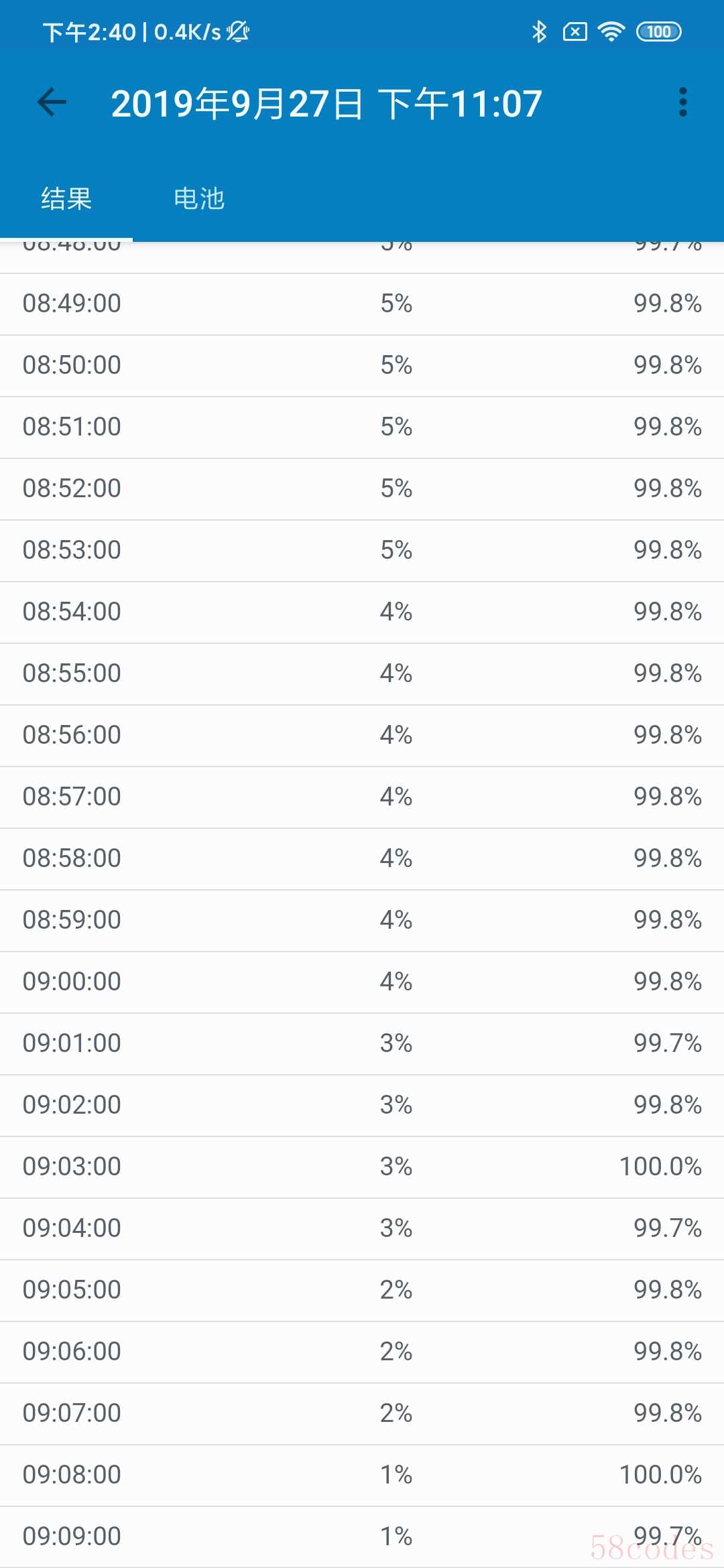Tap 100.0% value in 09:03:00 row

660,1167
